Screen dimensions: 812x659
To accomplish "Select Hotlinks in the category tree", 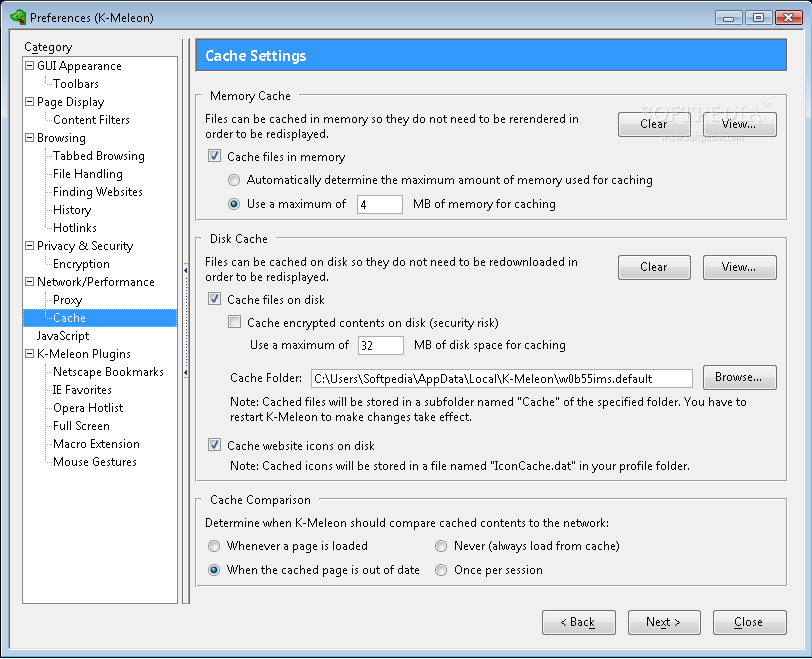I will [75, 228].
